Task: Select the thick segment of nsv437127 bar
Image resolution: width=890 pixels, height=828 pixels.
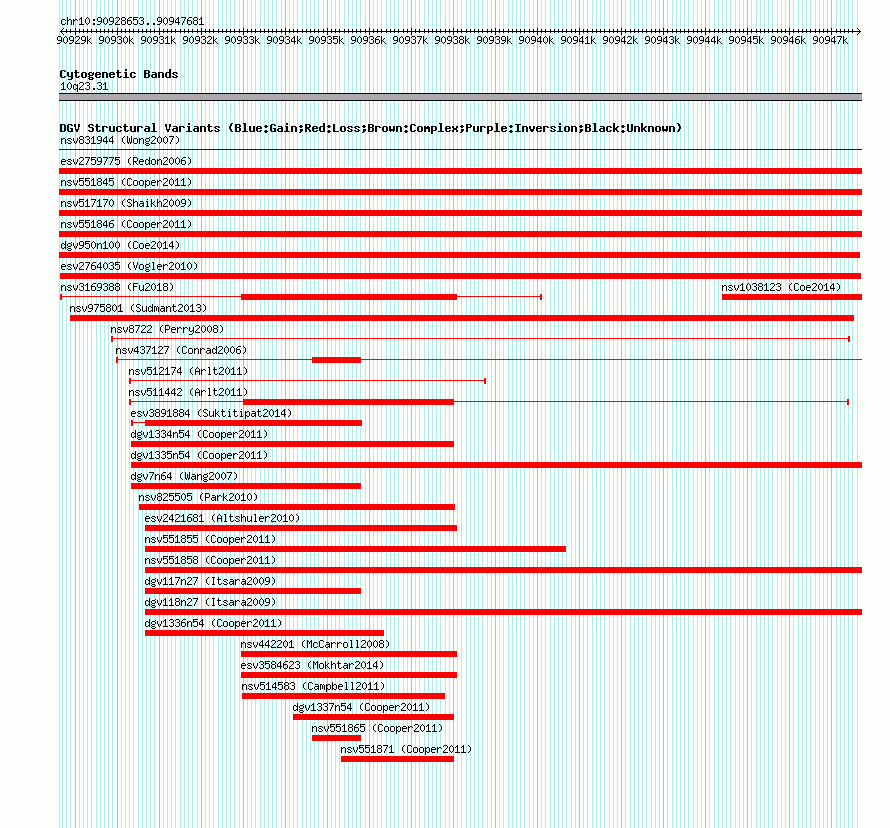Action: [336, 360]
